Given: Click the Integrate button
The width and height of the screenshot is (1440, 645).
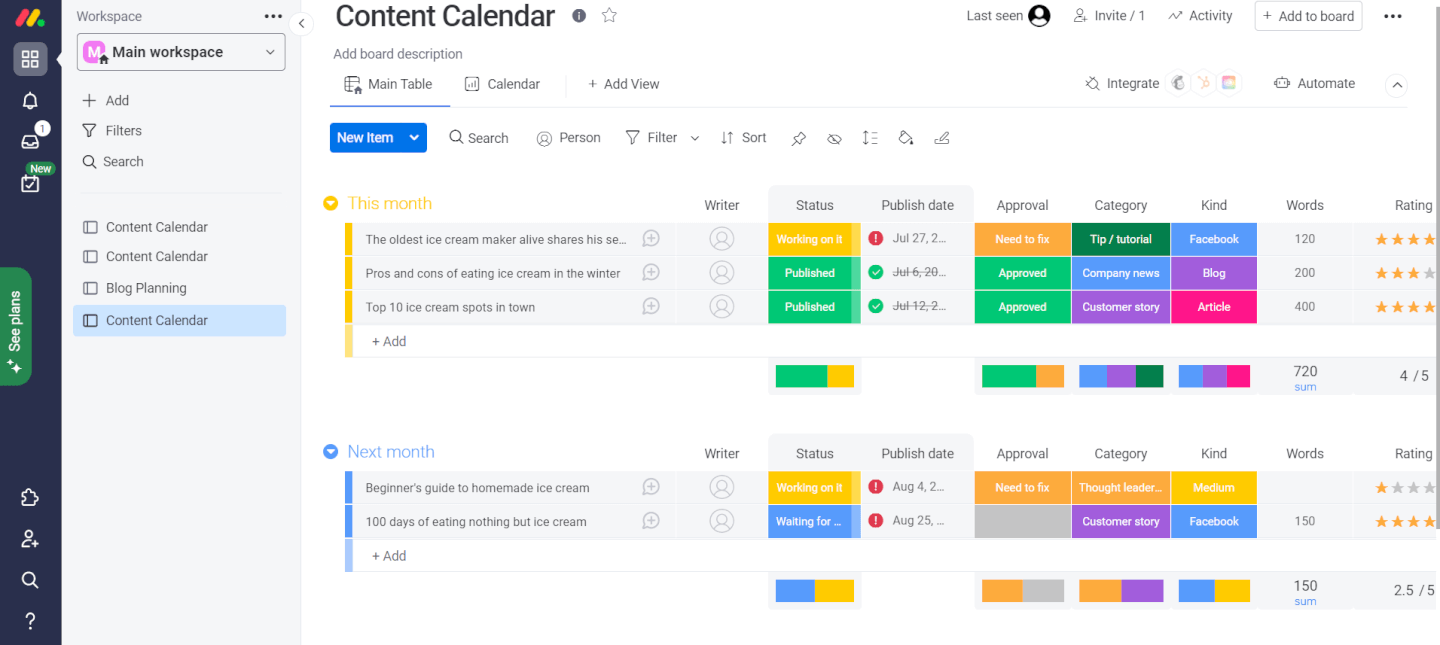Looking at the screenshot, I should point(1122,83).
